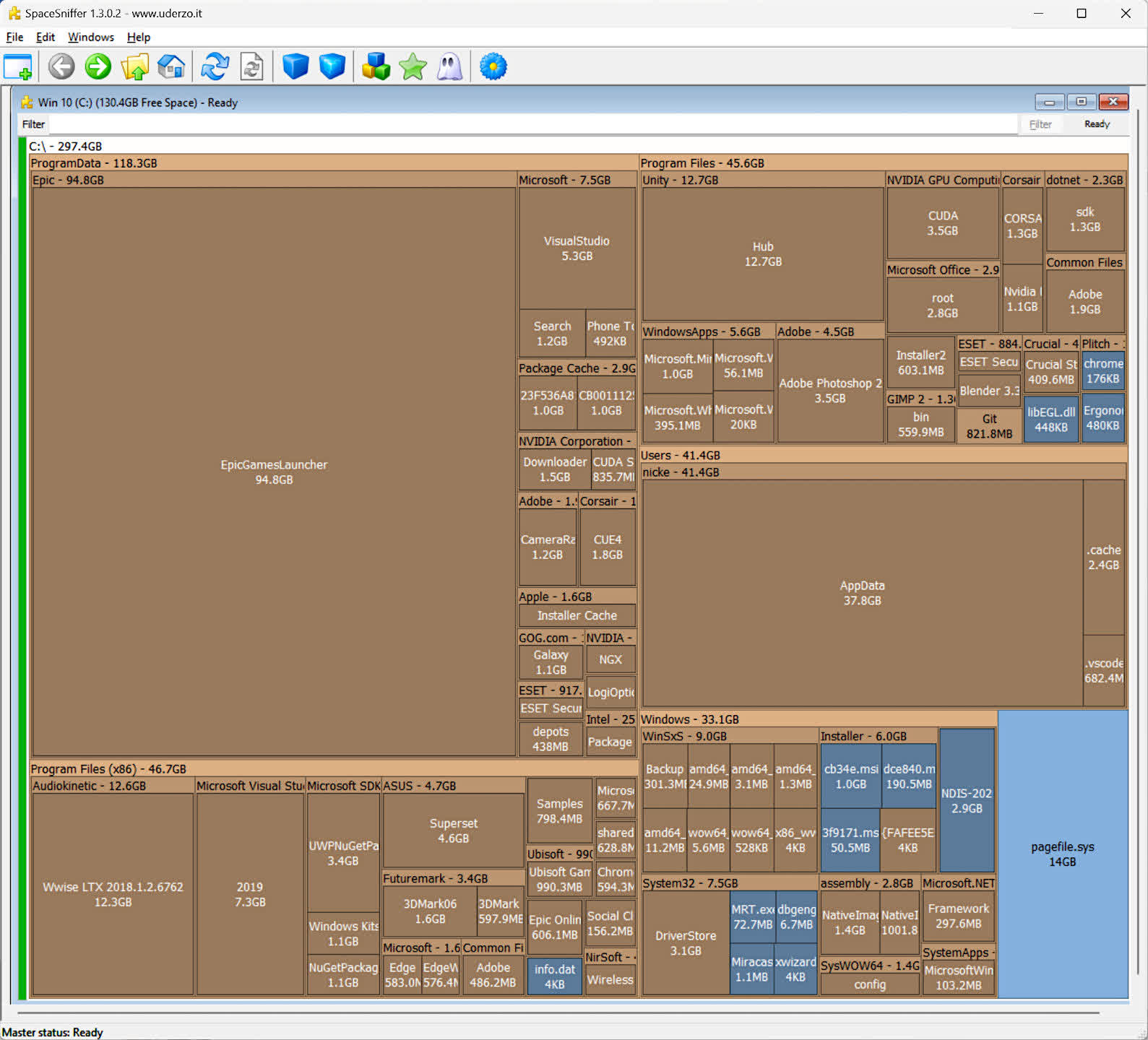The height and width of the screenshot is (1040, 1148).
Task: Select the CameraRaw 1.2GB block
Action: click(547, 547)
